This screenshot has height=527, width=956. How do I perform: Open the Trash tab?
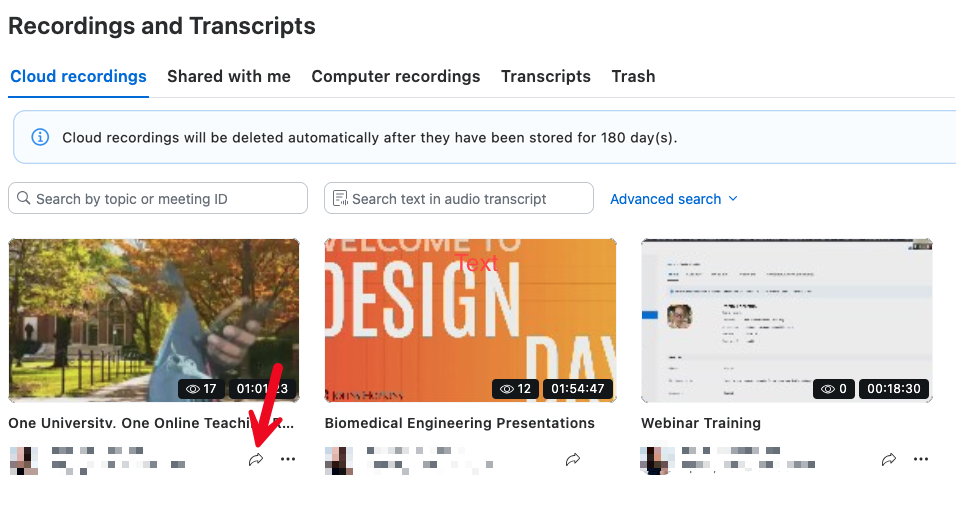click(633, 76)
